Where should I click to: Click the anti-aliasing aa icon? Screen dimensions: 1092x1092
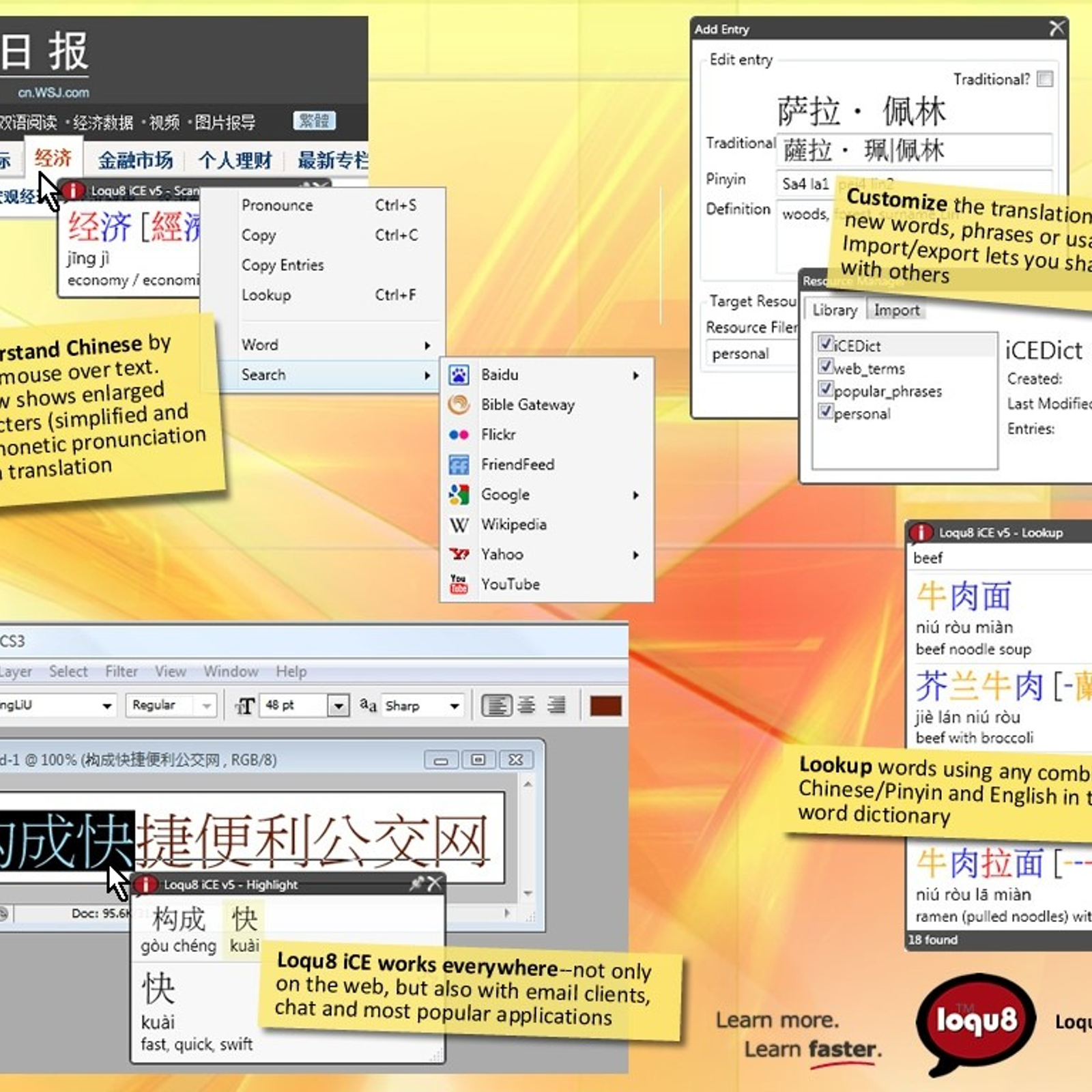tap(368, 705)
